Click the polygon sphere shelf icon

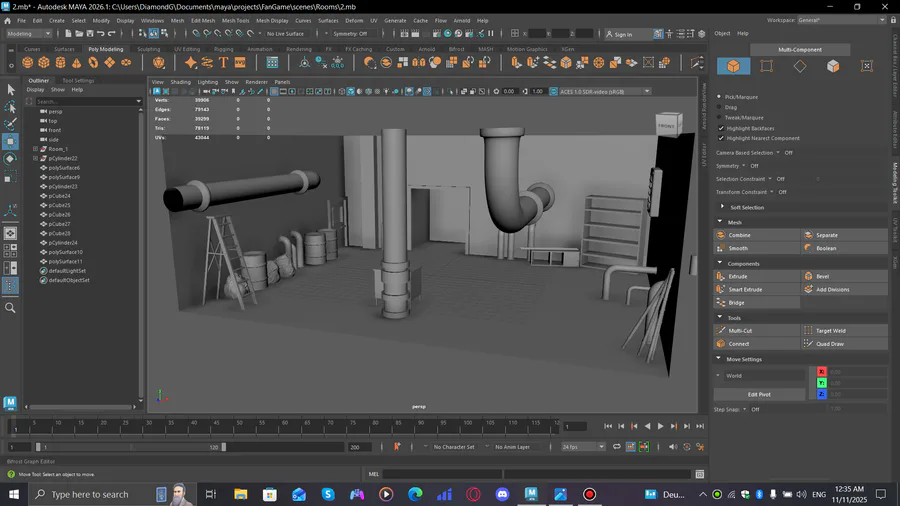pyautogui.click(x=29, y=63)
